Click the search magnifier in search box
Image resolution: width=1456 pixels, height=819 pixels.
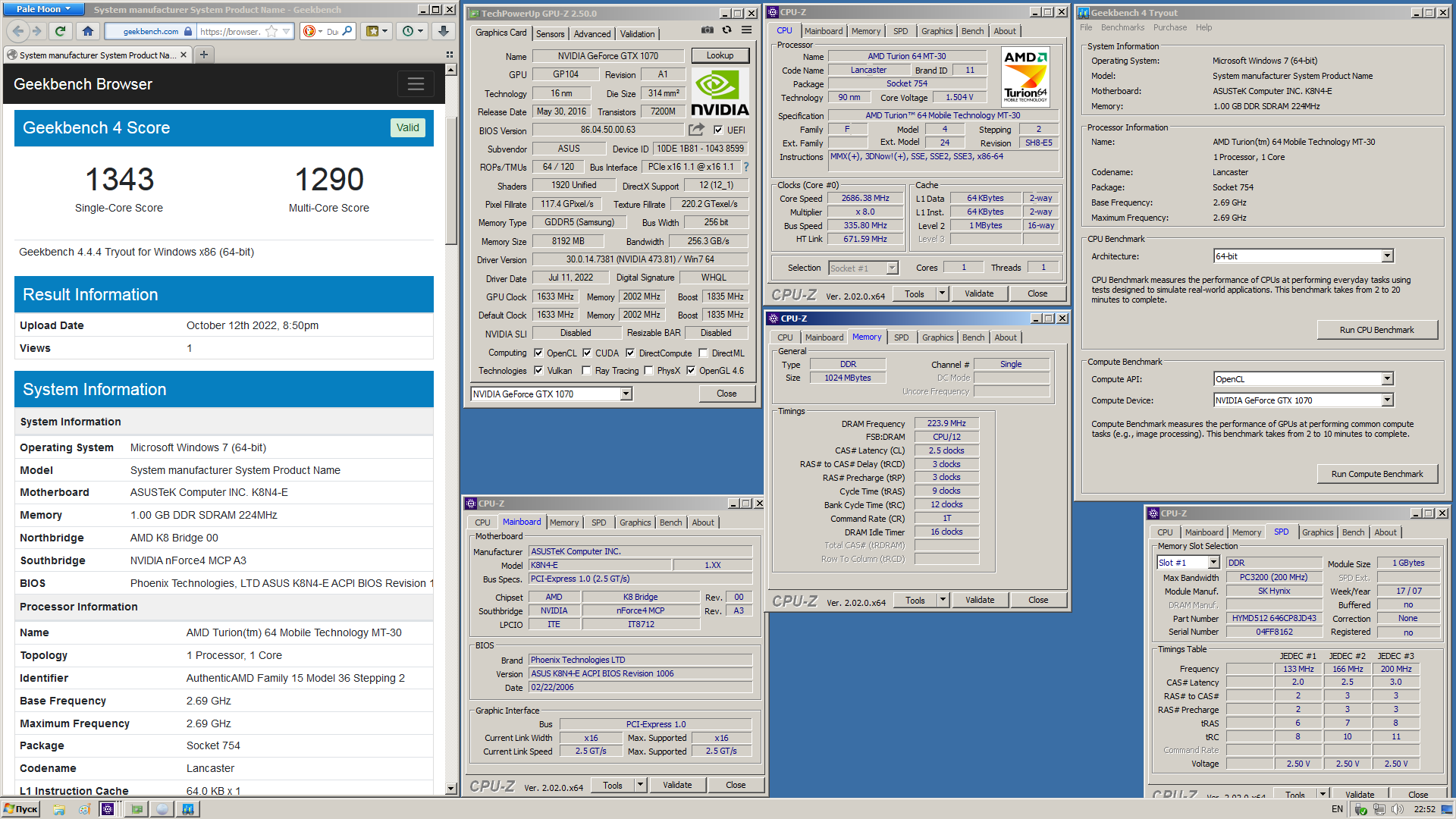pyautogui.click(x=347, y=31)
